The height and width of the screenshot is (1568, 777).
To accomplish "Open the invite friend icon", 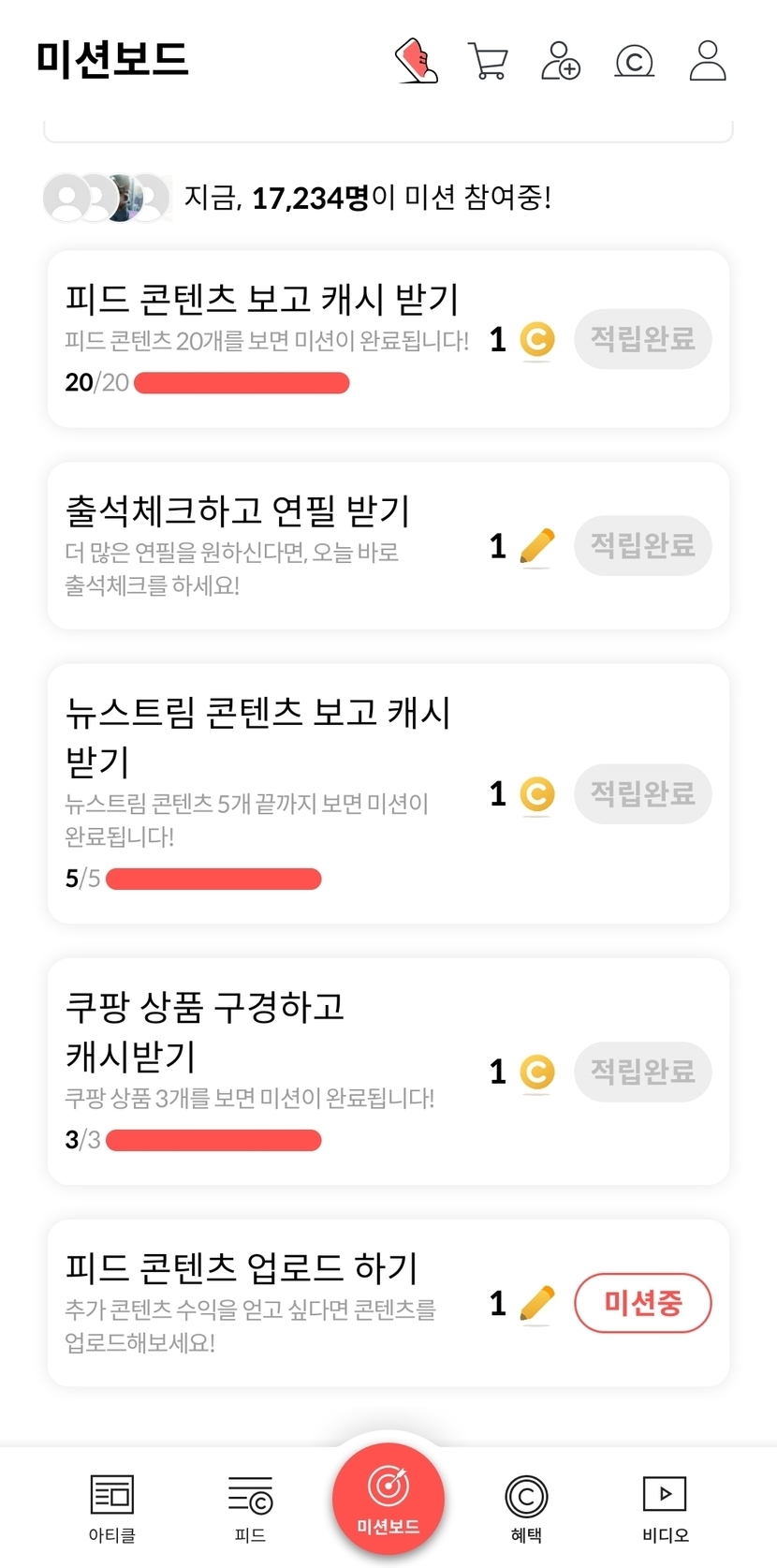I will pos(561,61).
